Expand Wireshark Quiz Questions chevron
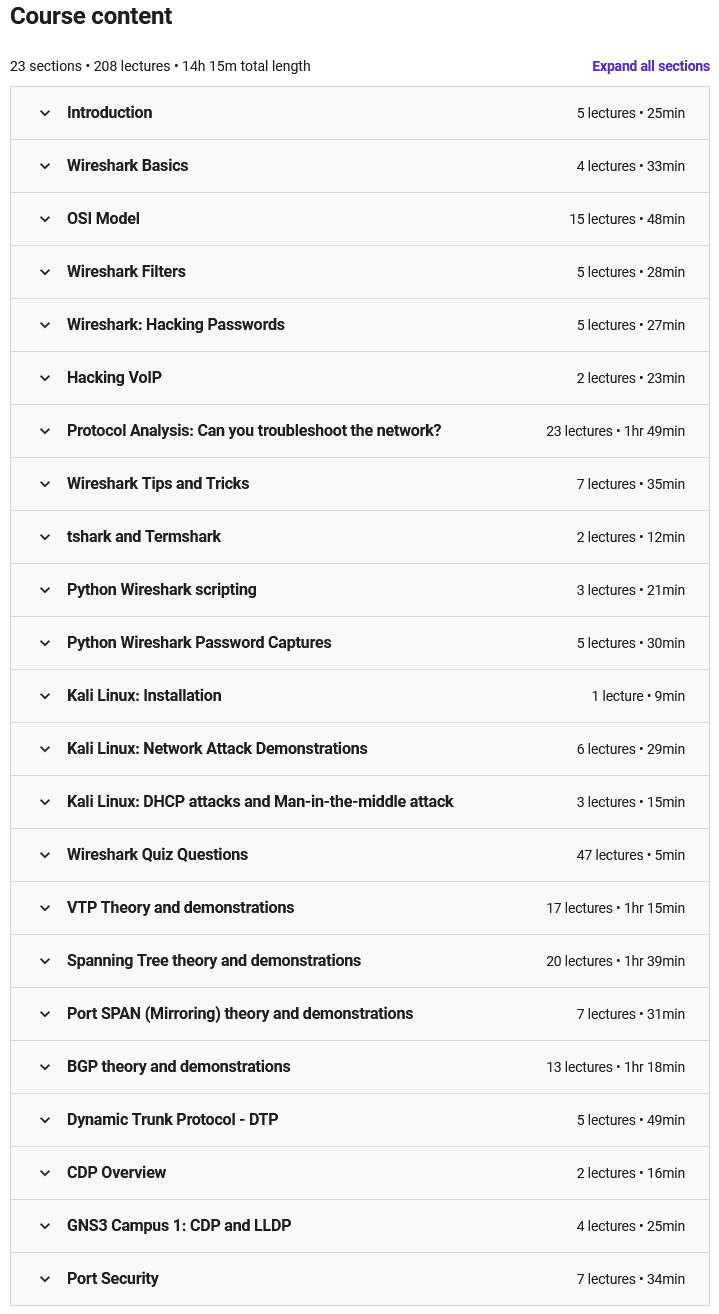The width and height of the screenshot is (719, 1314). coord(45,855)
